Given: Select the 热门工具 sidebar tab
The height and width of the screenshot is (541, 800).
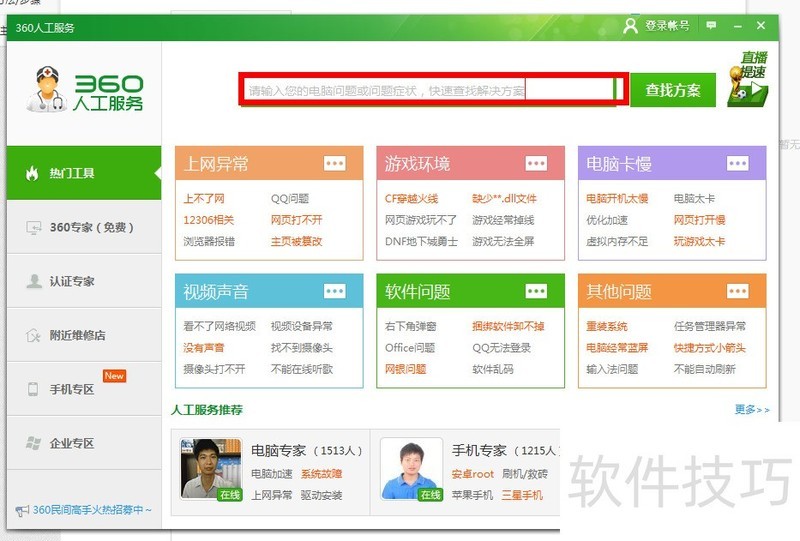Looking at the screenshot, I should coord(84,173).
